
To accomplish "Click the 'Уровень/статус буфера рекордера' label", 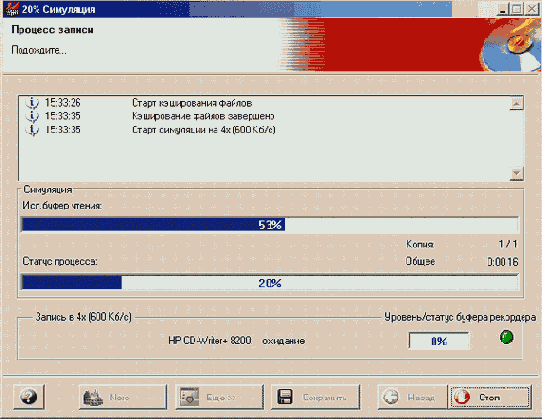I will point(460,317).
